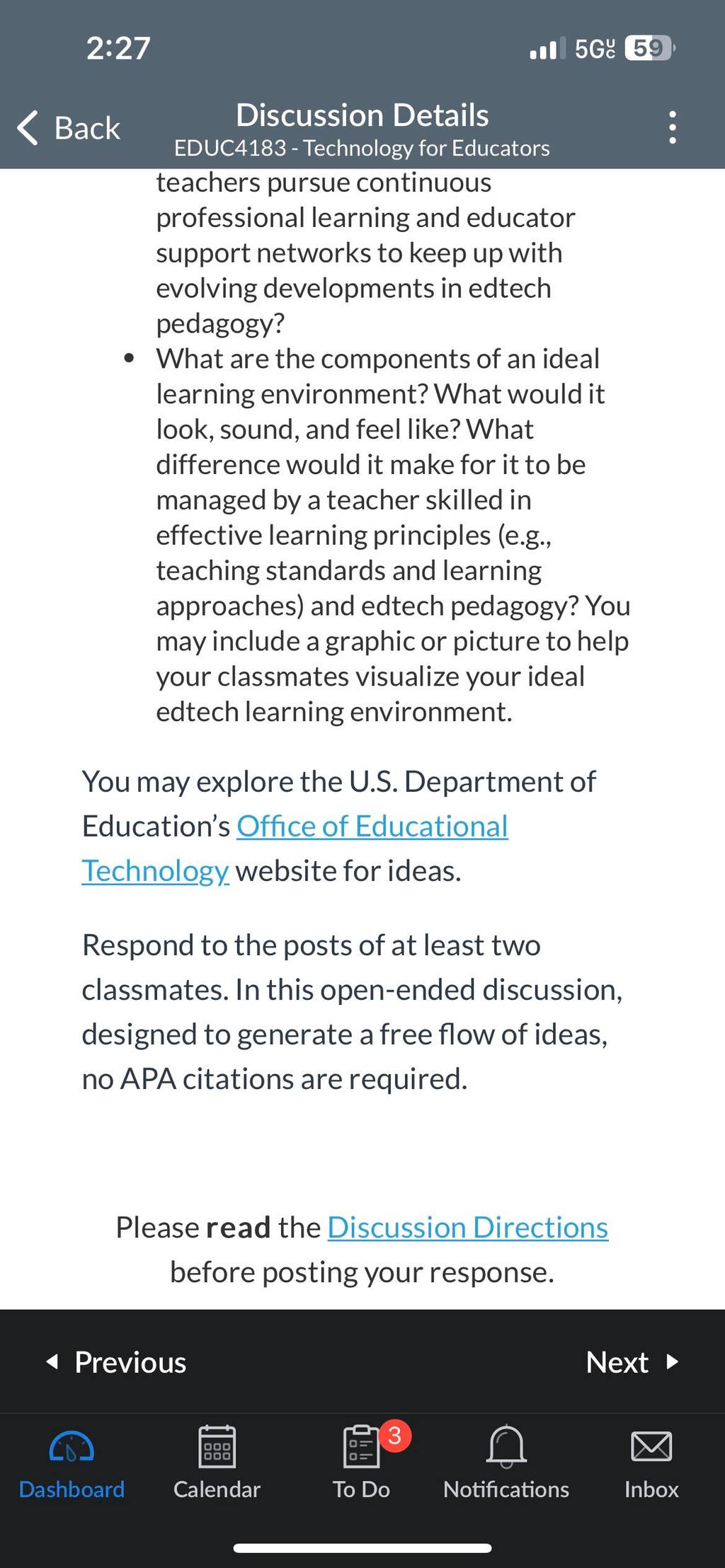This screenshot has width=725, height=1568.
Task: Open the Dashboard gauge icon
Action: coord(72,1448)
